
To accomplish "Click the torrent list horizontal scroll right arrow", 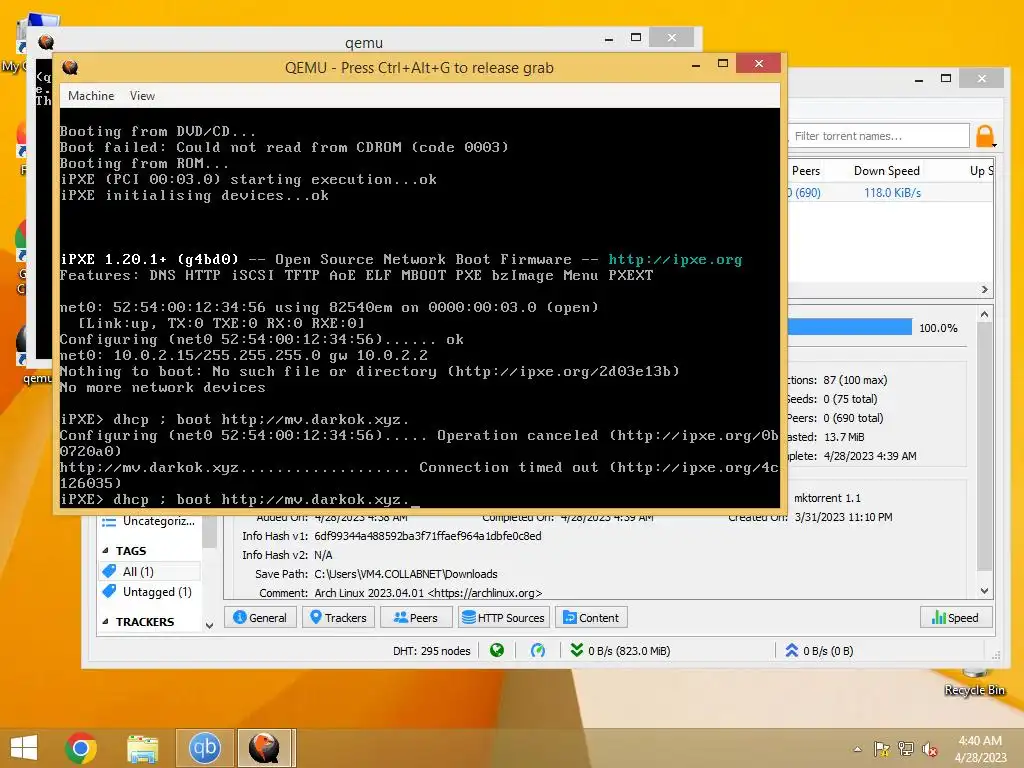I will (985, 289).
